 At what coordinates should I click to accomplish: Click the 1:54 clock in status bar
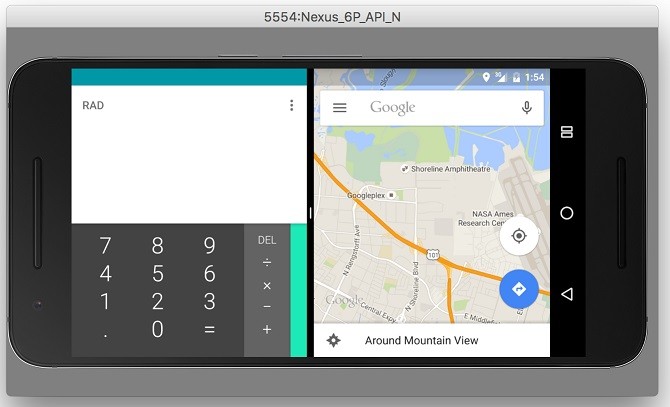[x=535, y=77]
